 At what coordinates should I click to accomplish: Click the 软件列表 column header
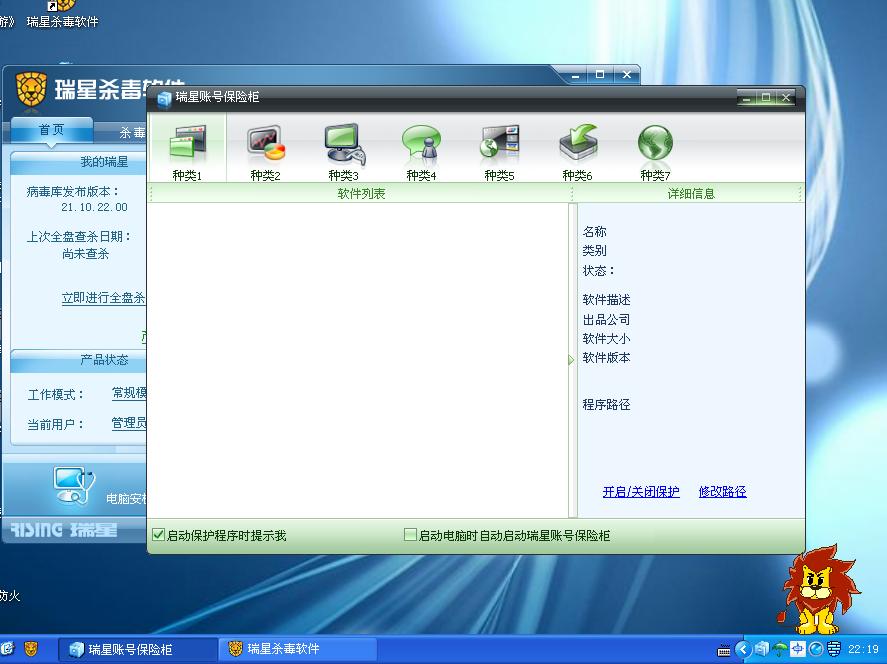[360, 194]
